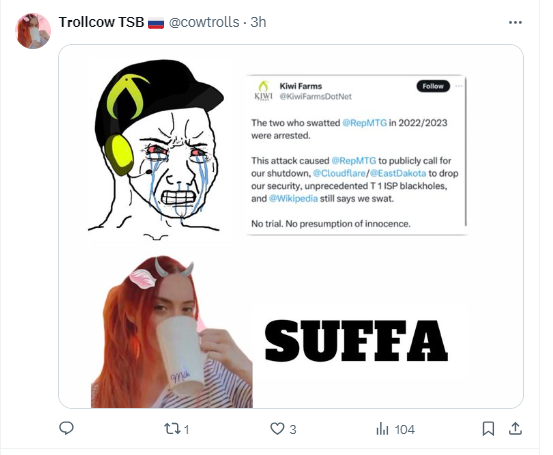Open the three-dot more options menu
This screenshot has height=455, width=553.
515,23
